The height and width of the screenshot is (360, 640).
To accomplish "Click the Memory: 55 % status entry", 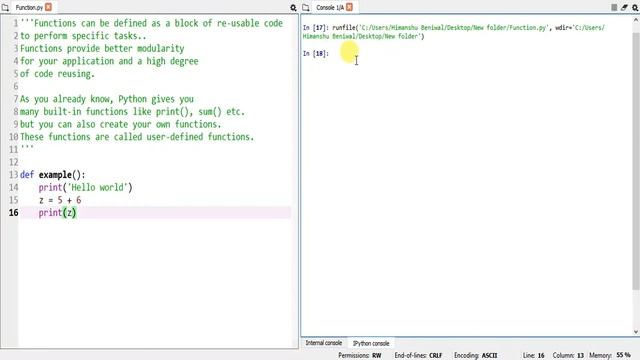I will tap(610, 356).
